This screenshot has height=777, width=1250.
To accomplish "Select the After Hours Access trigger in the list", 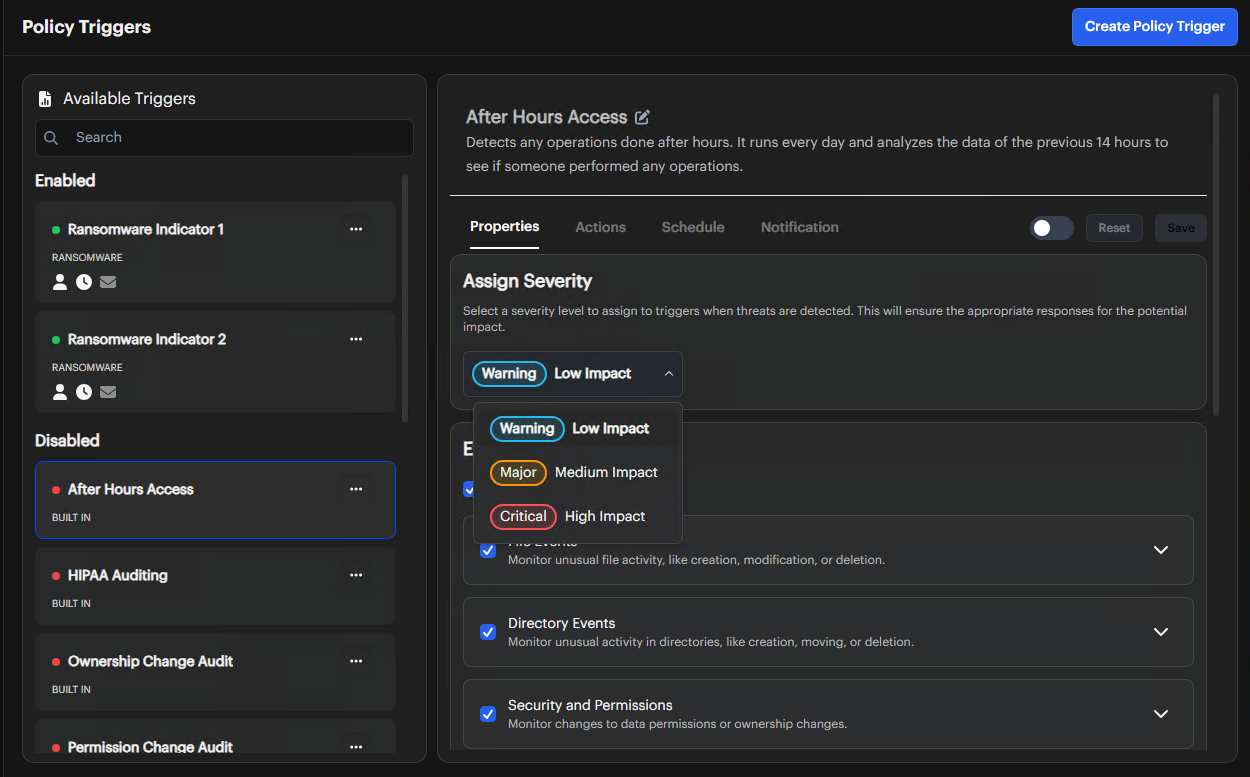I will pos(215,500).
